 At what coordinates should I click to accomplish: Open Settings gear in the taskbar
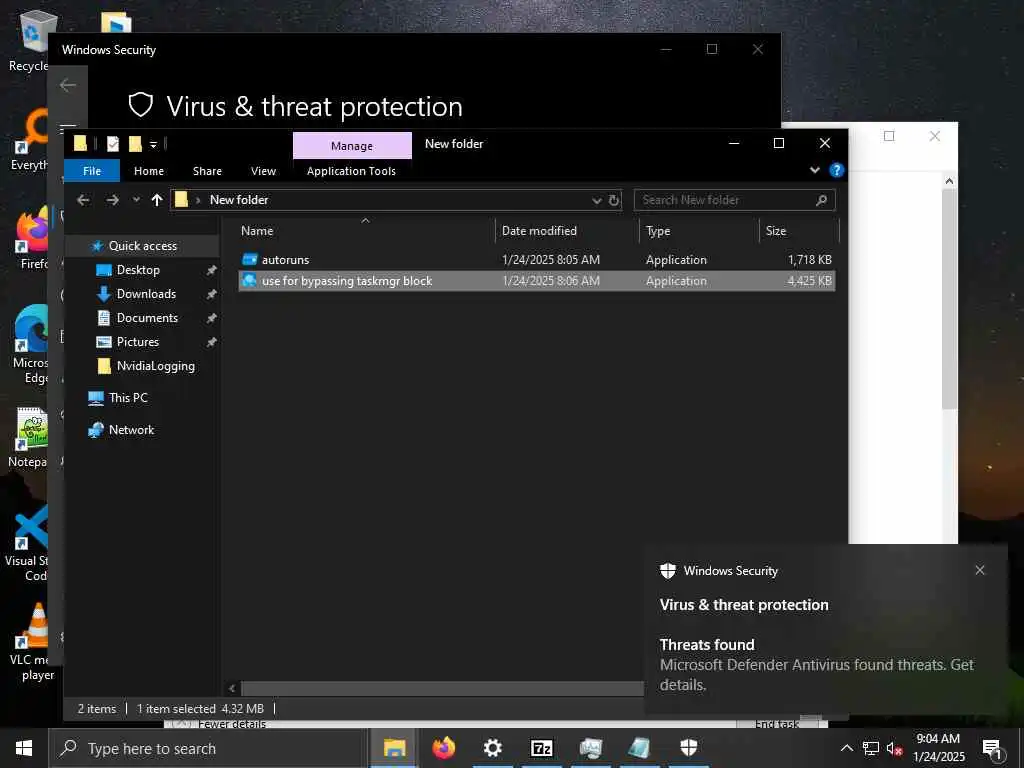492,748
